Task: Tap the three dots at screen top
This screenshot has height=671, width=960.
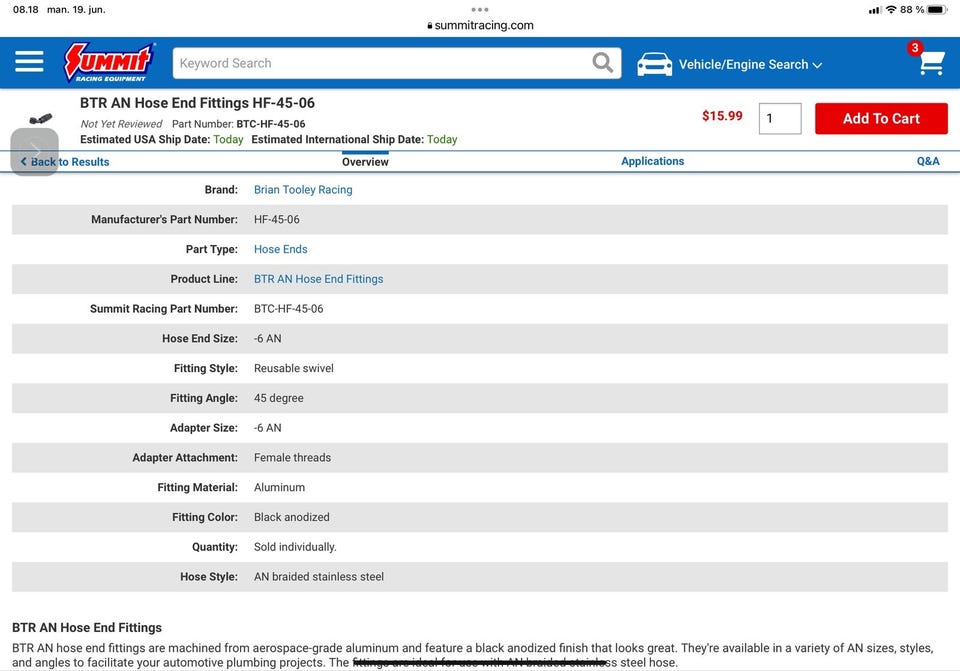Action: (x=480, y=10)
